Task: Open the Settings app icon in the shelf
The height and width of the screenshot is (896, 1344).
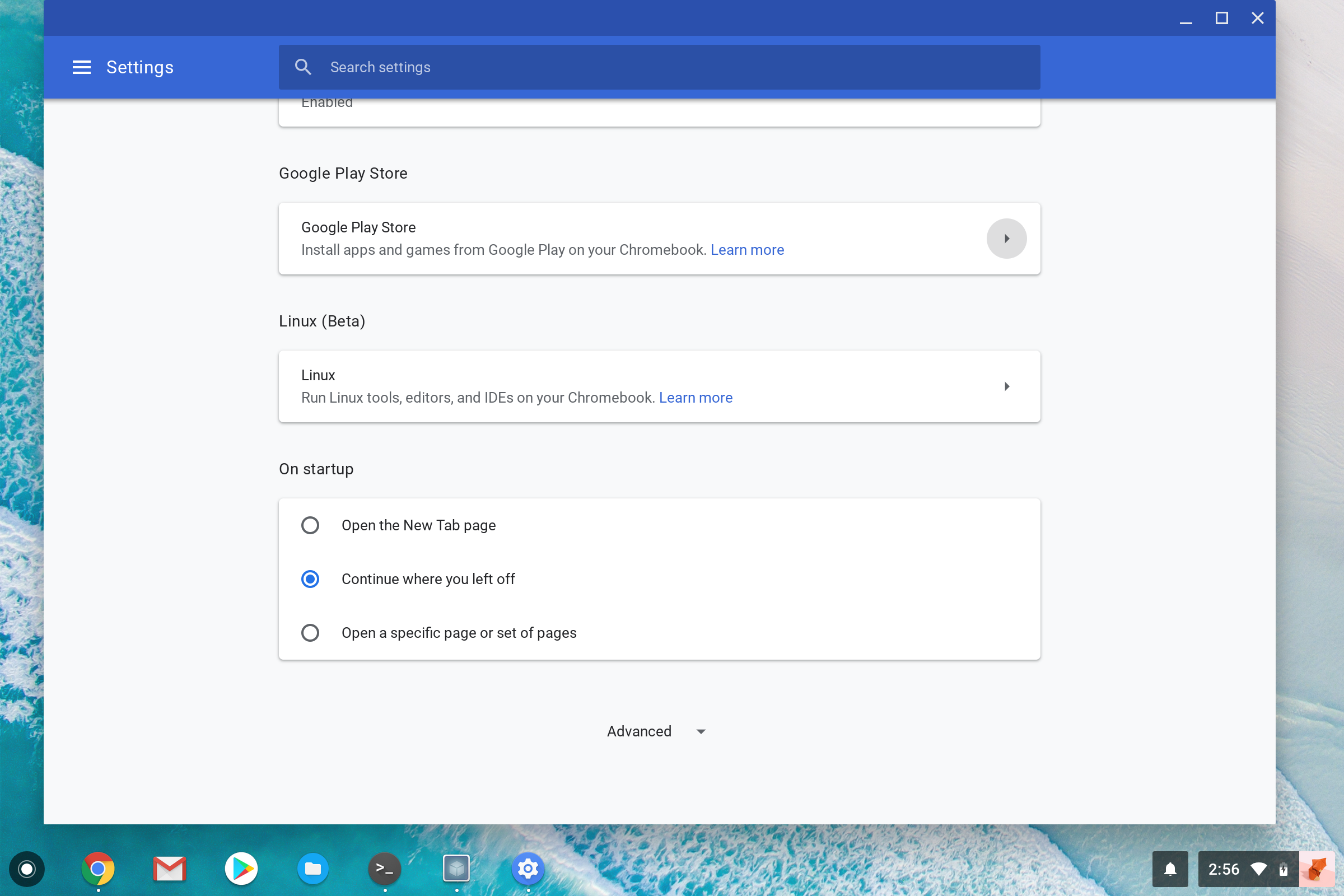Action: coord(527,869)
